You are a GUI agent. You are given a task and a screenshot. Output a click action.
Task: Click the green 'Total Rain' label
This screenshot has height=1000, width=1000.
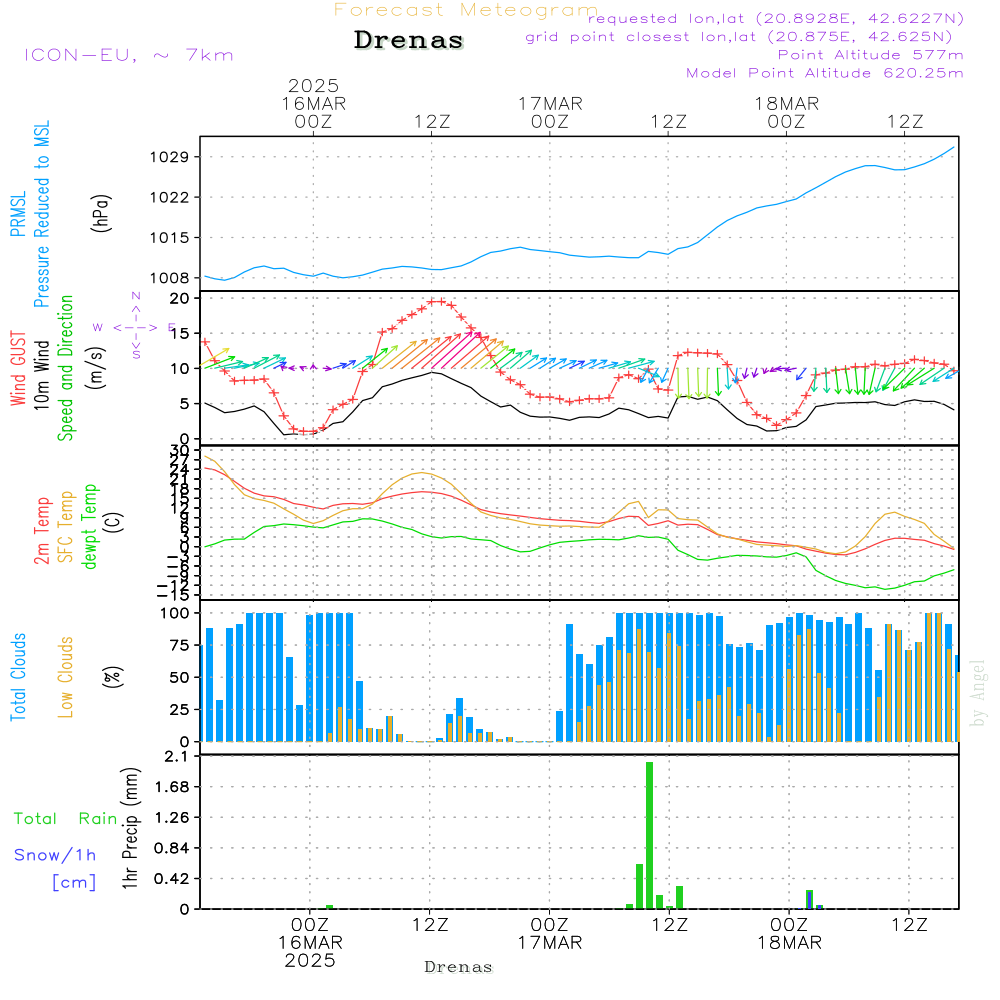point(66,819)
